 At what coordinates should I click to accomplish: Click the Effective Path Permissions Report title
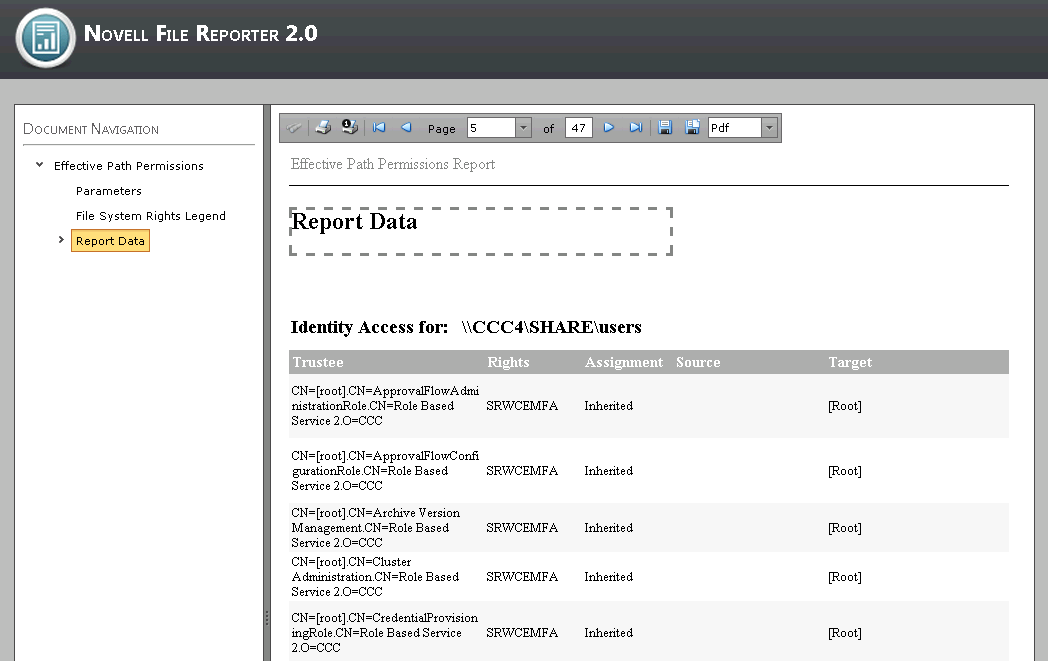coord(393,164)
